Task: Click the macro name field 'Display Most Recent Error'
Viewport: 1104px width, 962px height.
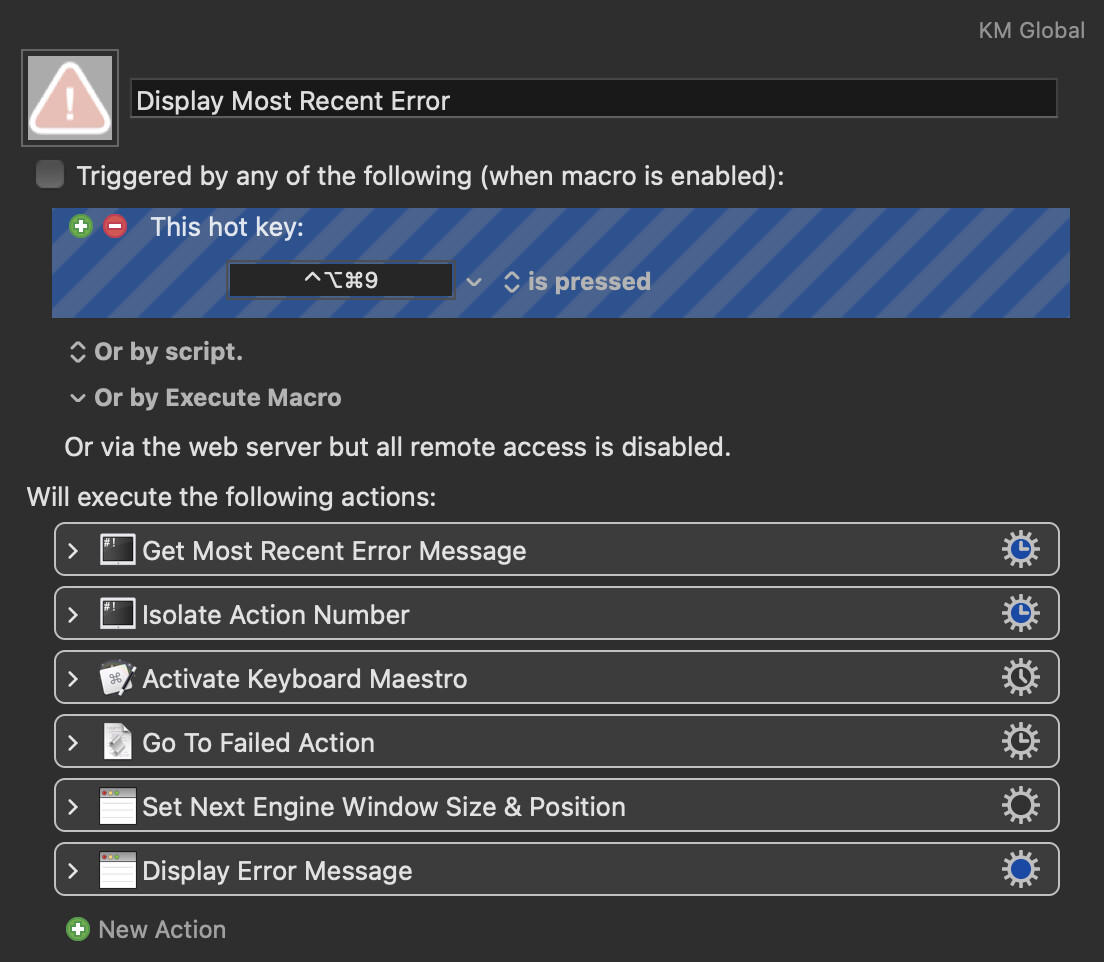Action: tap(593, 100)
